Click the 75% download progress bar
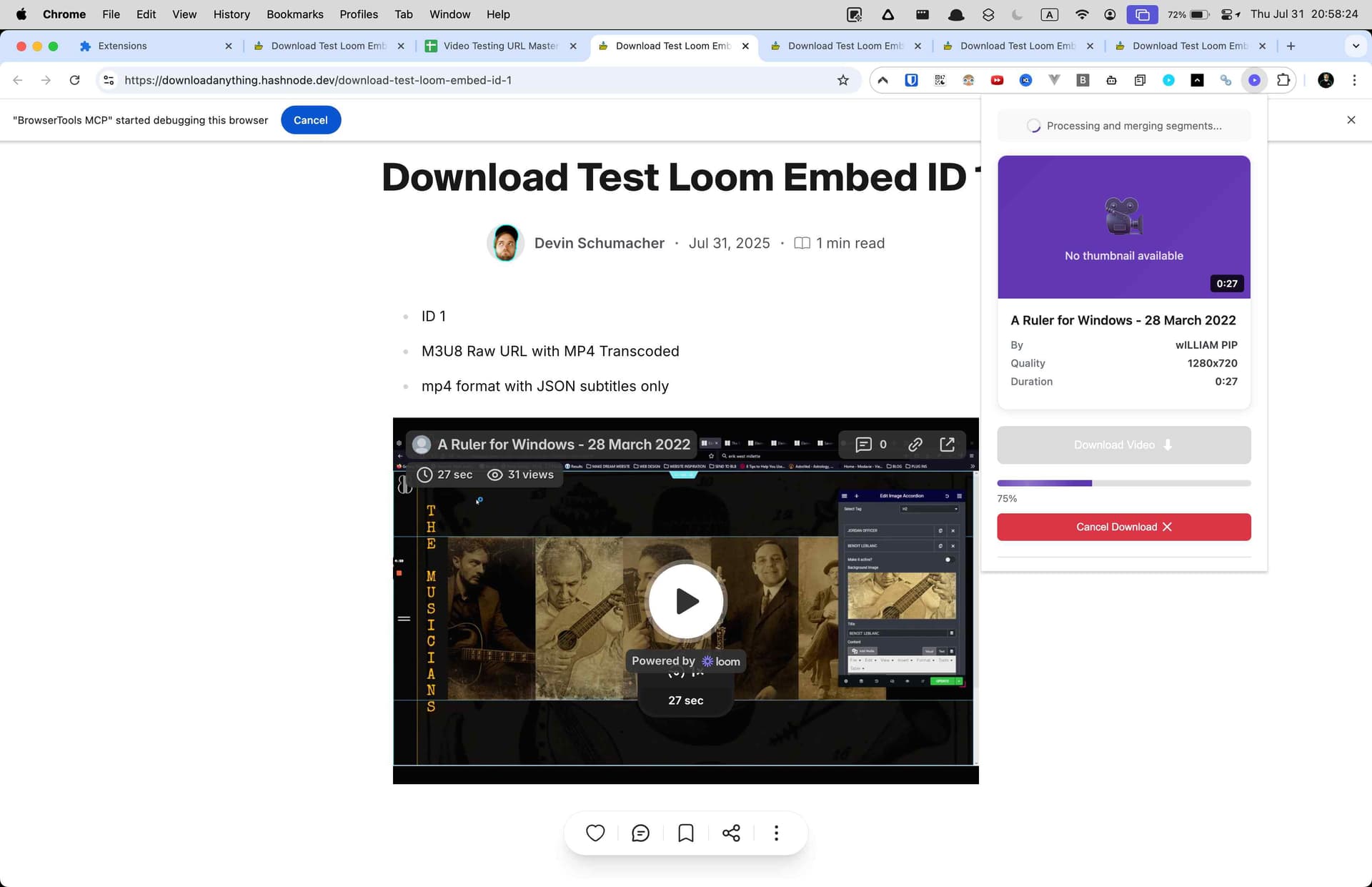This screenshot has width=1372, height=887. [x=1123, y=482]
